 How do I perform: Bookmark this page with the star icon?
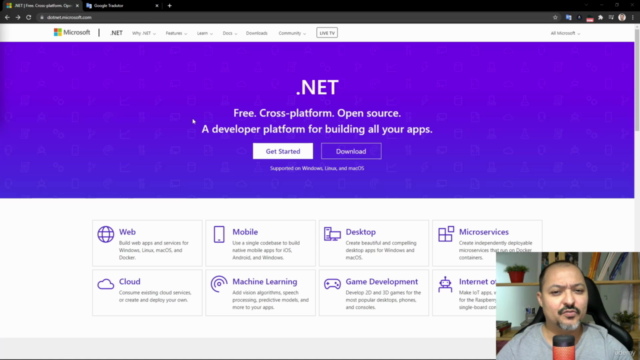click(555, 17)
